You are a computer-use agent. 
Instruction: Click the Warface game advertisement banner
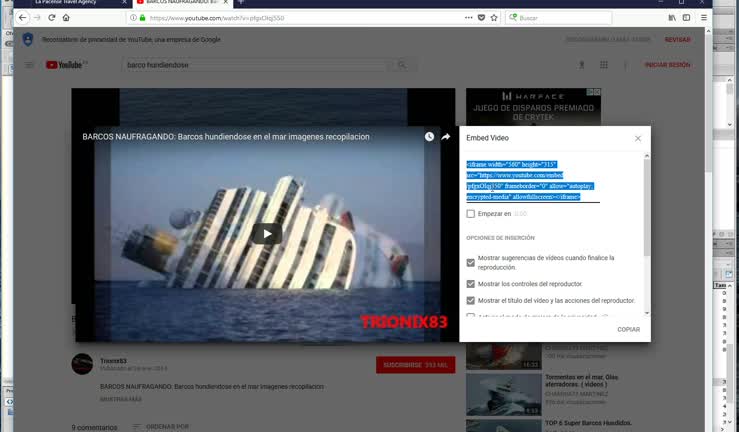pos(533,107)
